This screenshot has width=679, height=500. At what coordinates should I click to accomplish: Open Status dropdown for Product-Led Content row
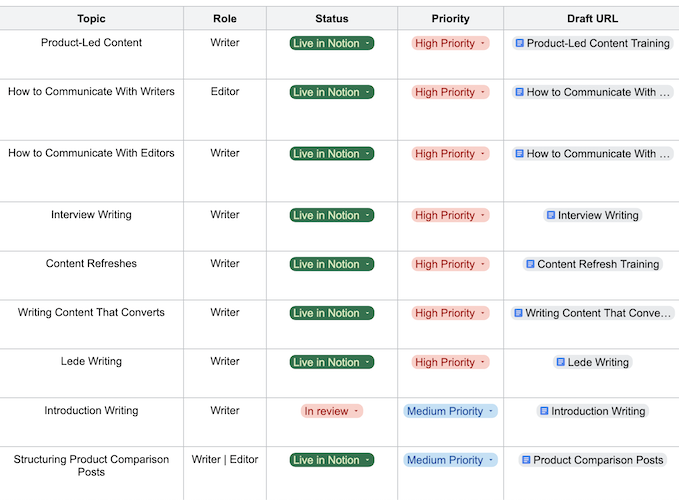[x=367, y=43]
